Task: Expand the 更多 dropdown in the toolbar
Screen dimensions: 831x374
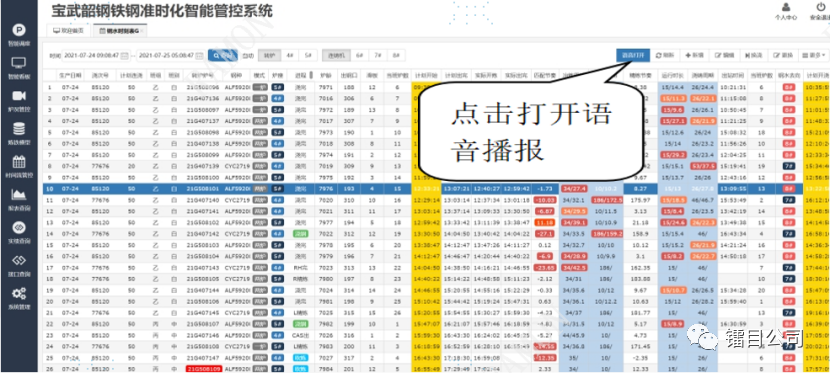Action: click(x=814, y=55)
